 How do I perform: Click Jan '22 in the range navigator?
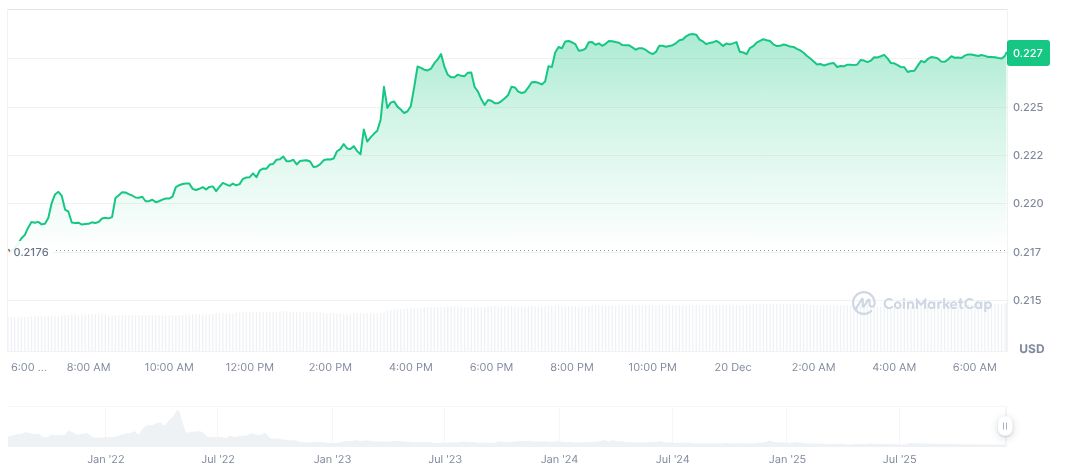pos(105,459)
